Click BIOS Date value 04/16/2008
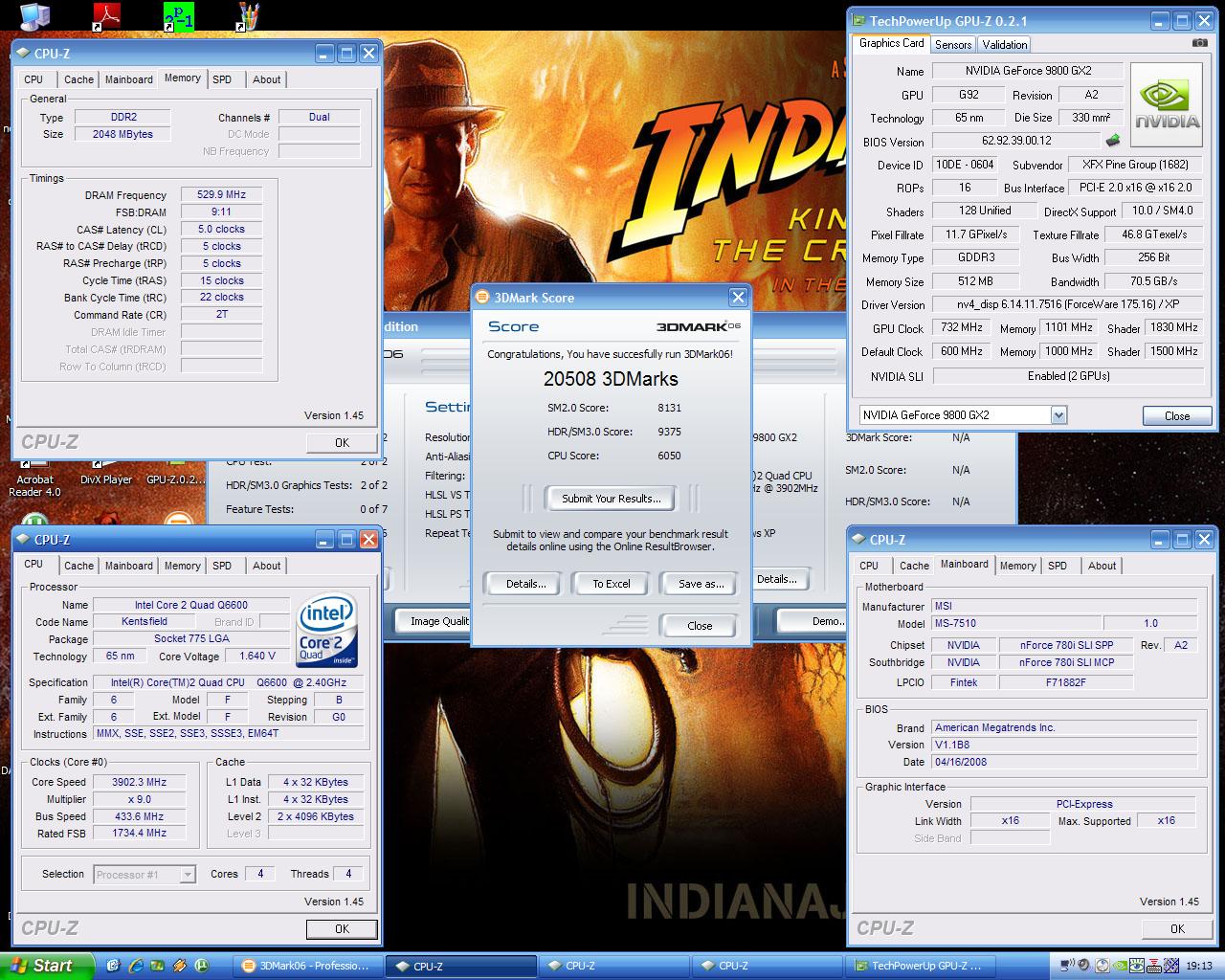The image size is (1225, 980). pyautogui.click(x=1063, y=763)
